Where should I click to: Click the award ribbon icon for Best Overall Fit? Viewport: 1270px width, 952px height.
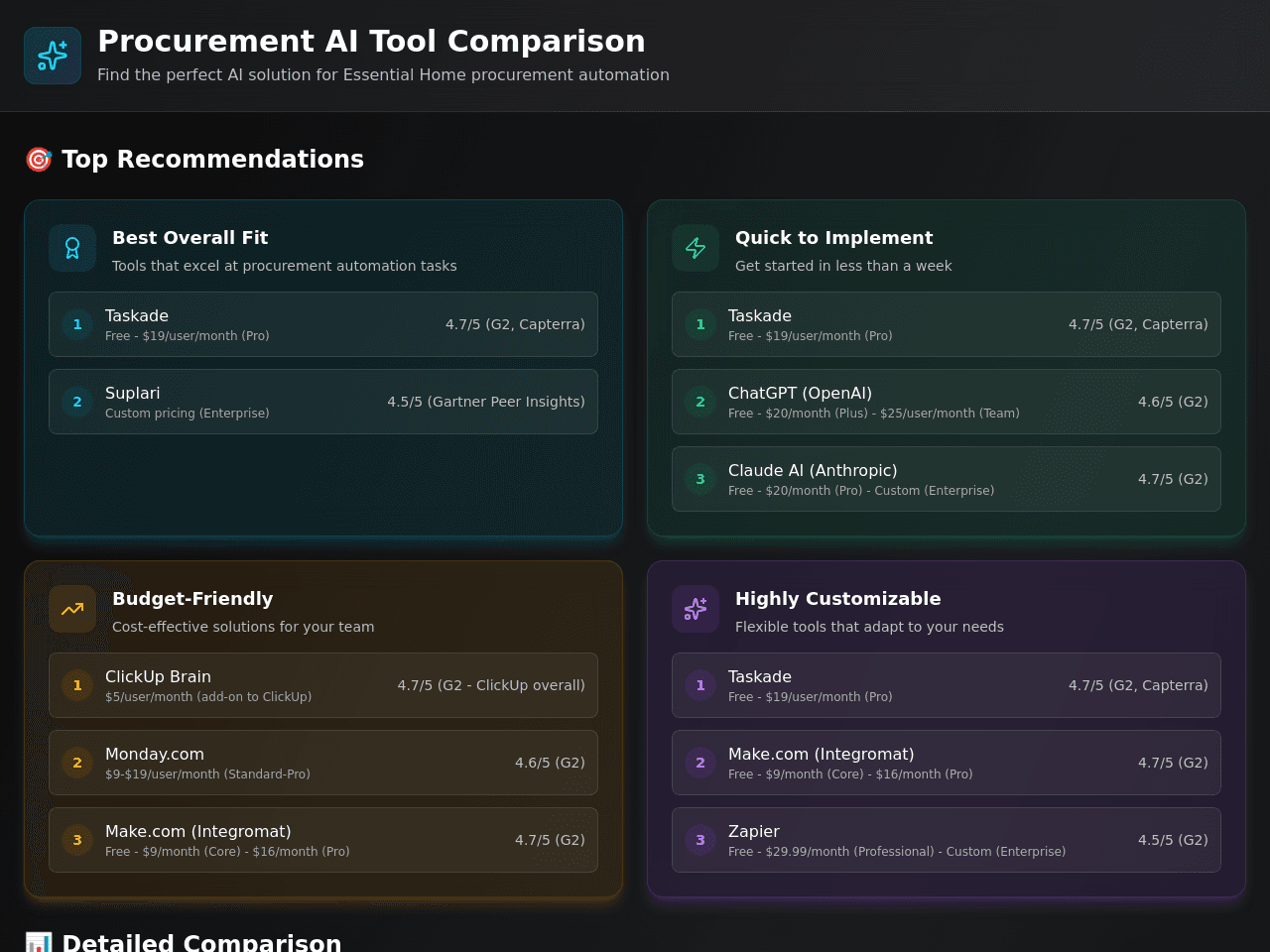coord(72,248)
